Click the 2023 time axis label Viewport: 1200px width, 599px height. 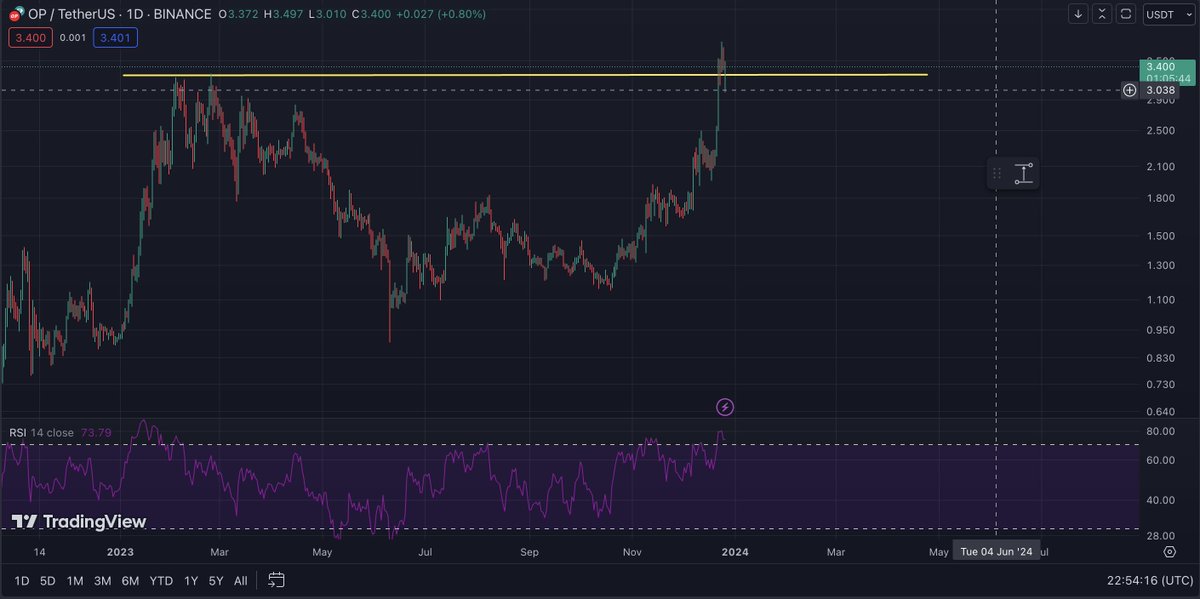coord(119,551)
